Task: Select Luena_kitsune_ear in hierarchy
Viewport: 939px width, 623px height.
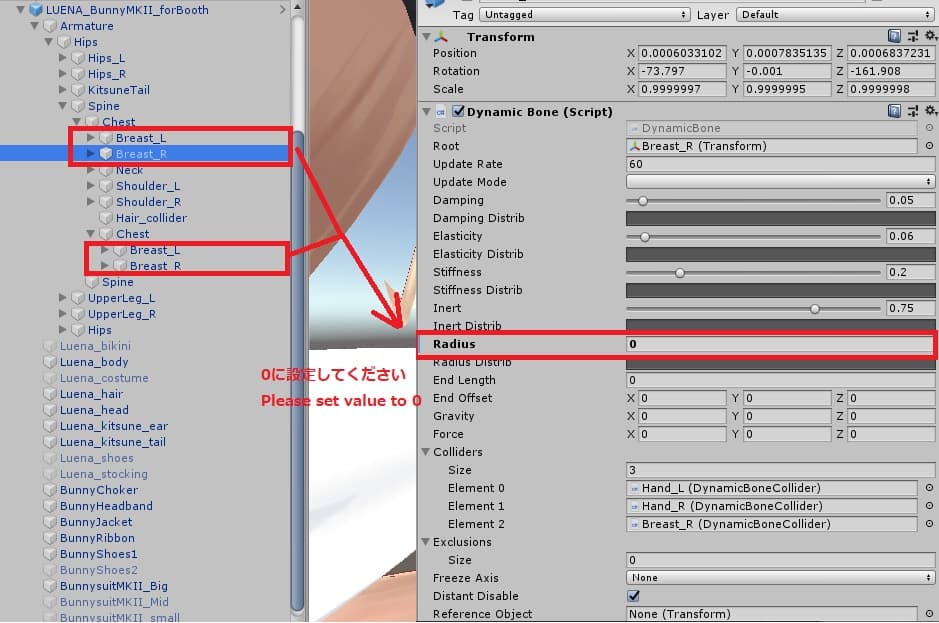Action: [114, 426]
